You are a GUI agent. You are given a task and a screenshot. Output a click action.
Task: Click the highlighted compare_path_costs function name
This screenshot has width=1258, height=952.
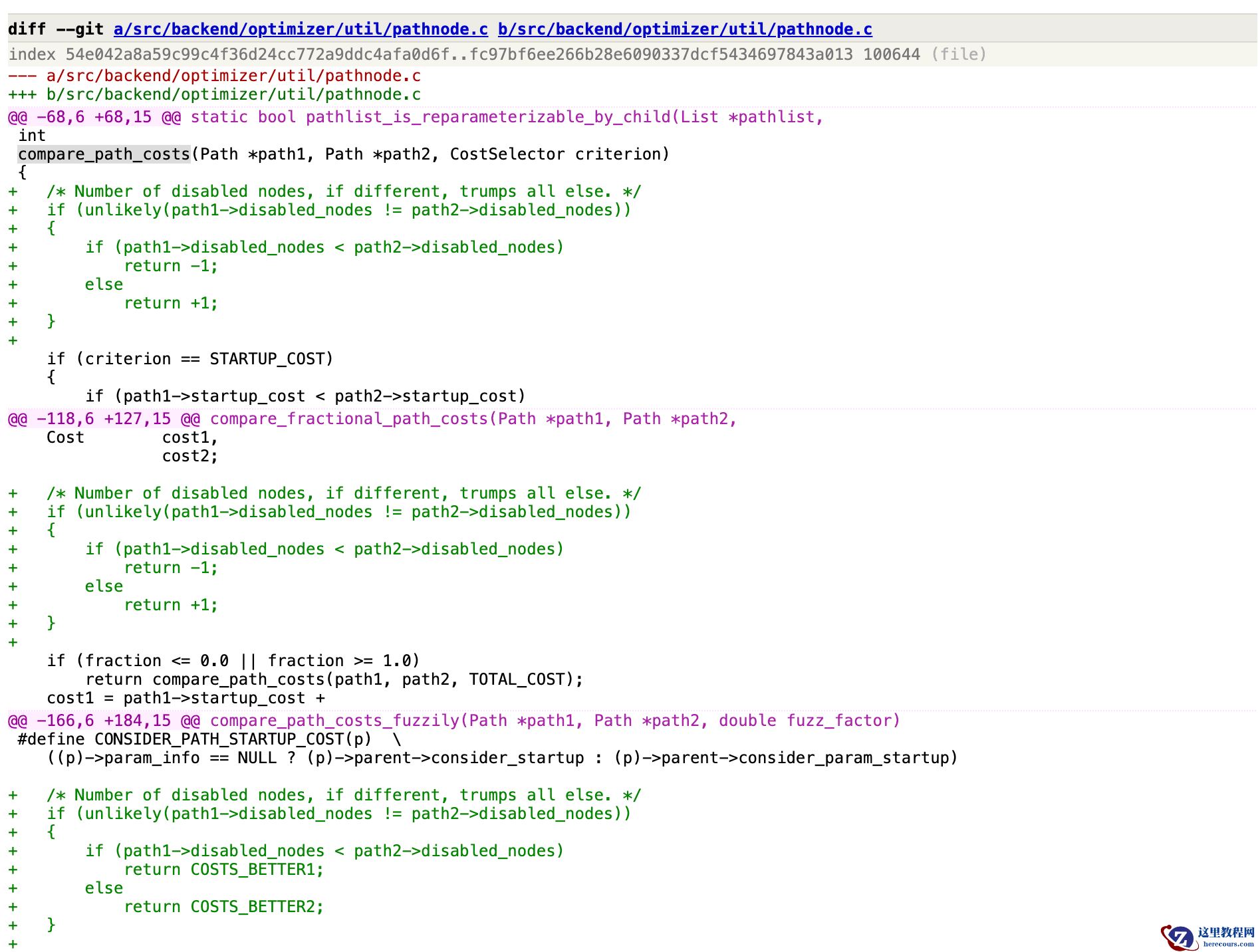click(104, 154)
